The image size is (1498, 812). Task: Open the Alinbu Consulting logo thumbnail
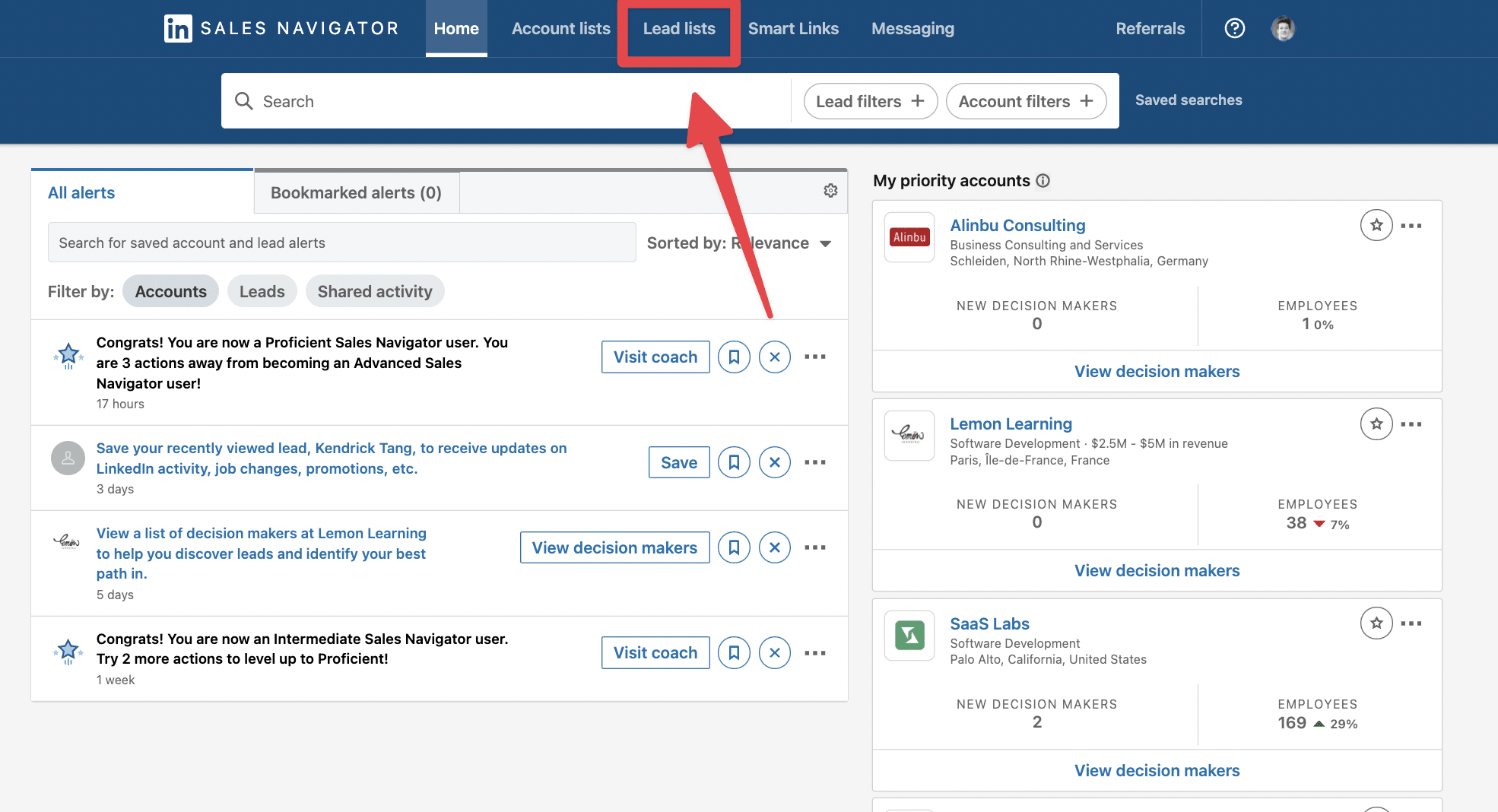click(x=909, y=237)
